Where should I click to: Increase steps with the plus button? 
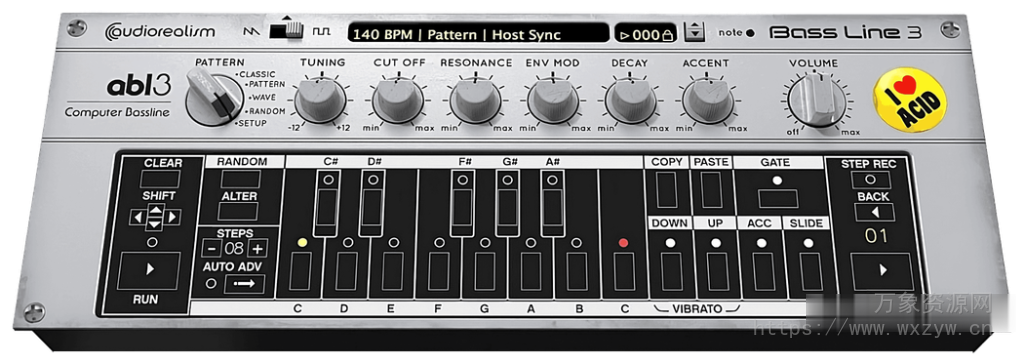tap(258, 248)
